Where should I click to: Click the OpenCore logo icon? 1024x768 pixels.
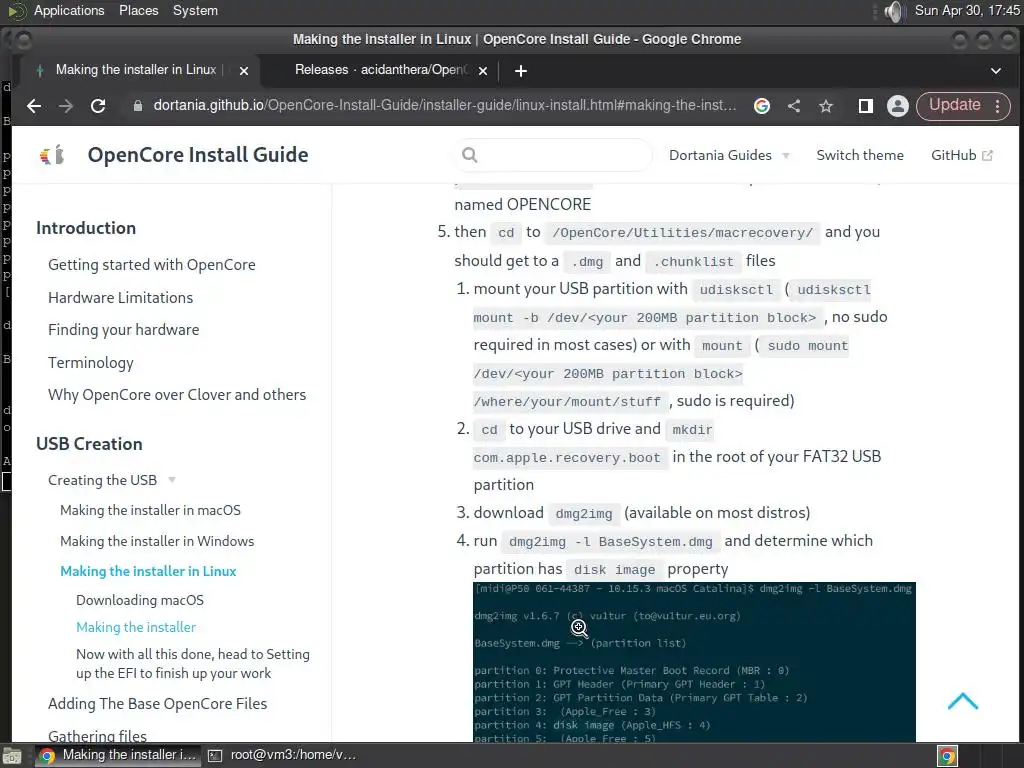pos(52,155)
